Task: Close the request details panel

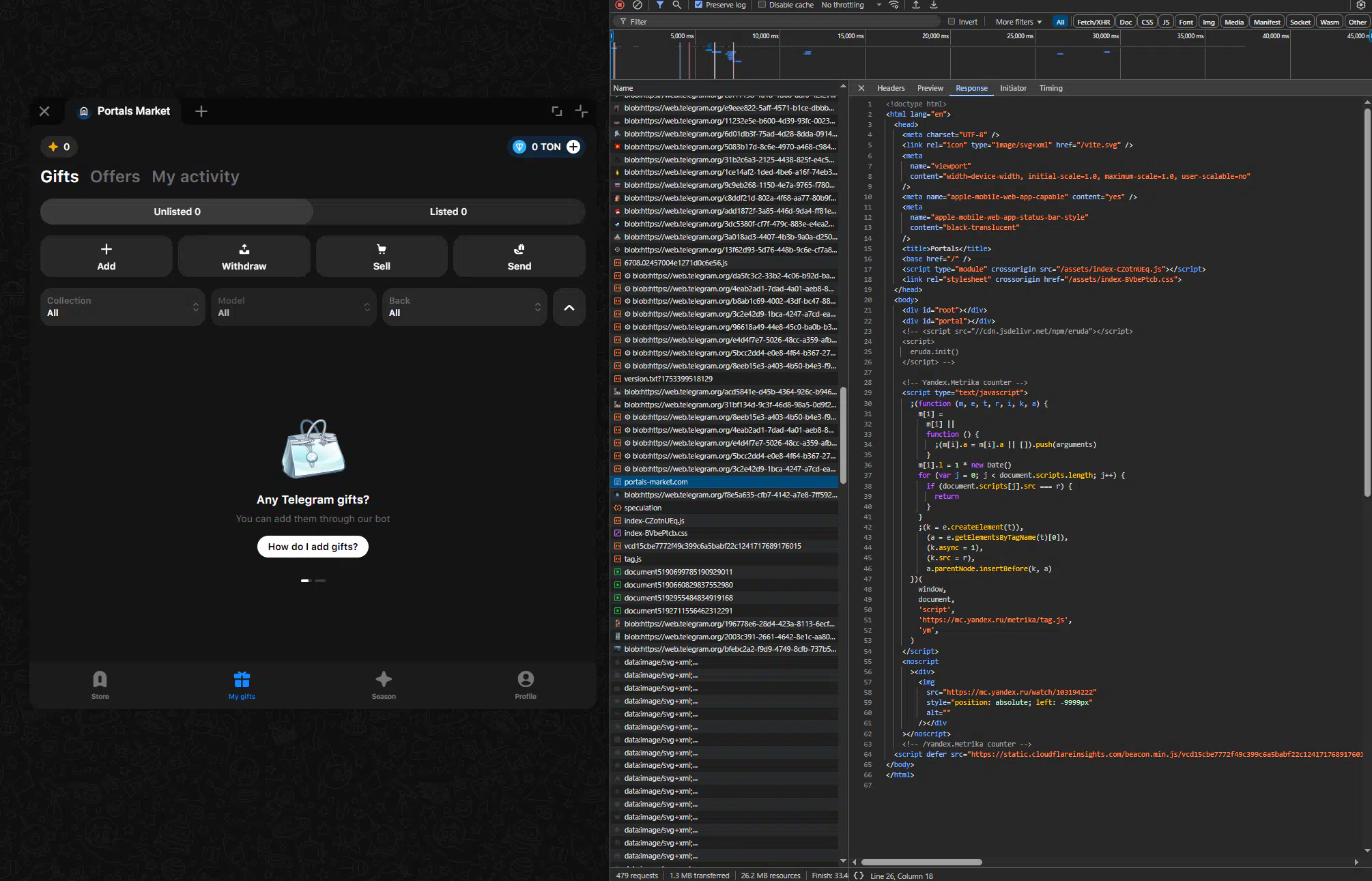Action: click(861, 88)
